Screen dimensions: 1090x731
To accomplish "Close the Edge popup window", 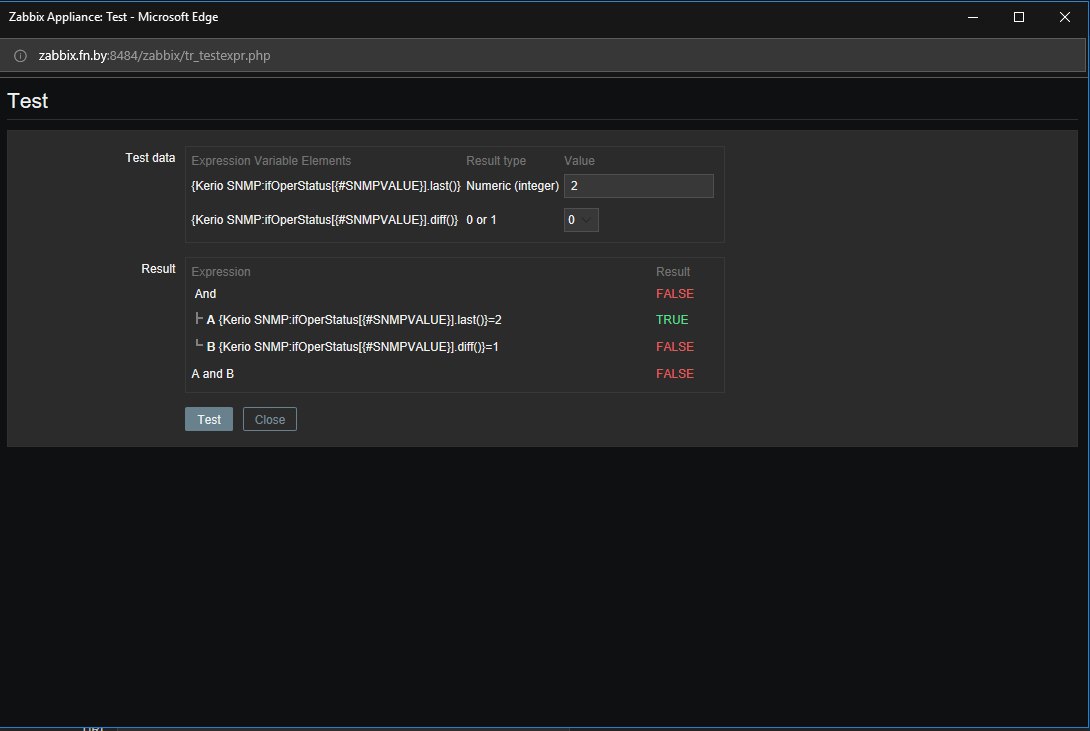I will coord(1064,17).
